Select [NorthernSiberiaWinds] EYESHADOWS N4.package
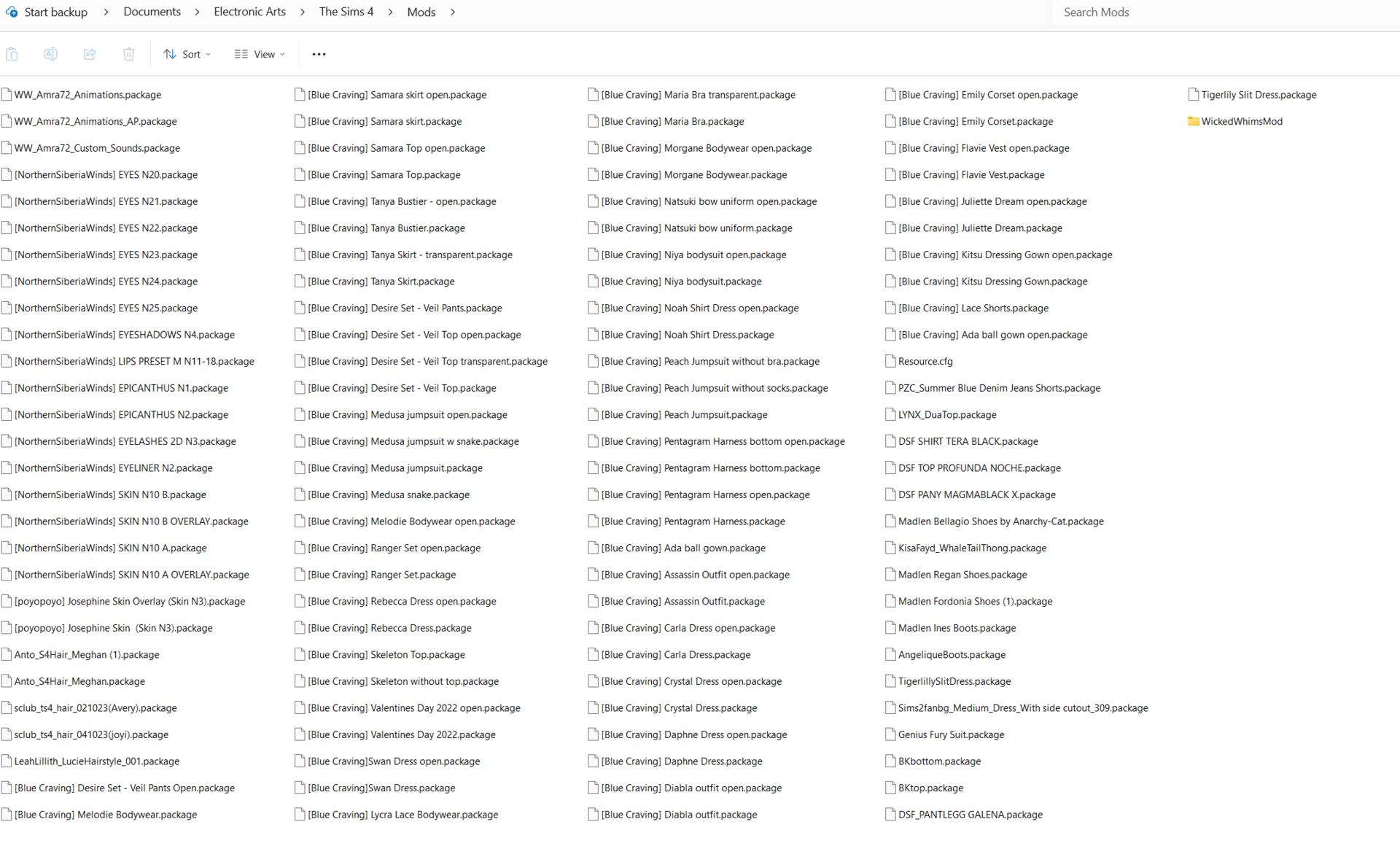Image resolution: width=1400 pixels, height=846 pixels. [118, 334]
